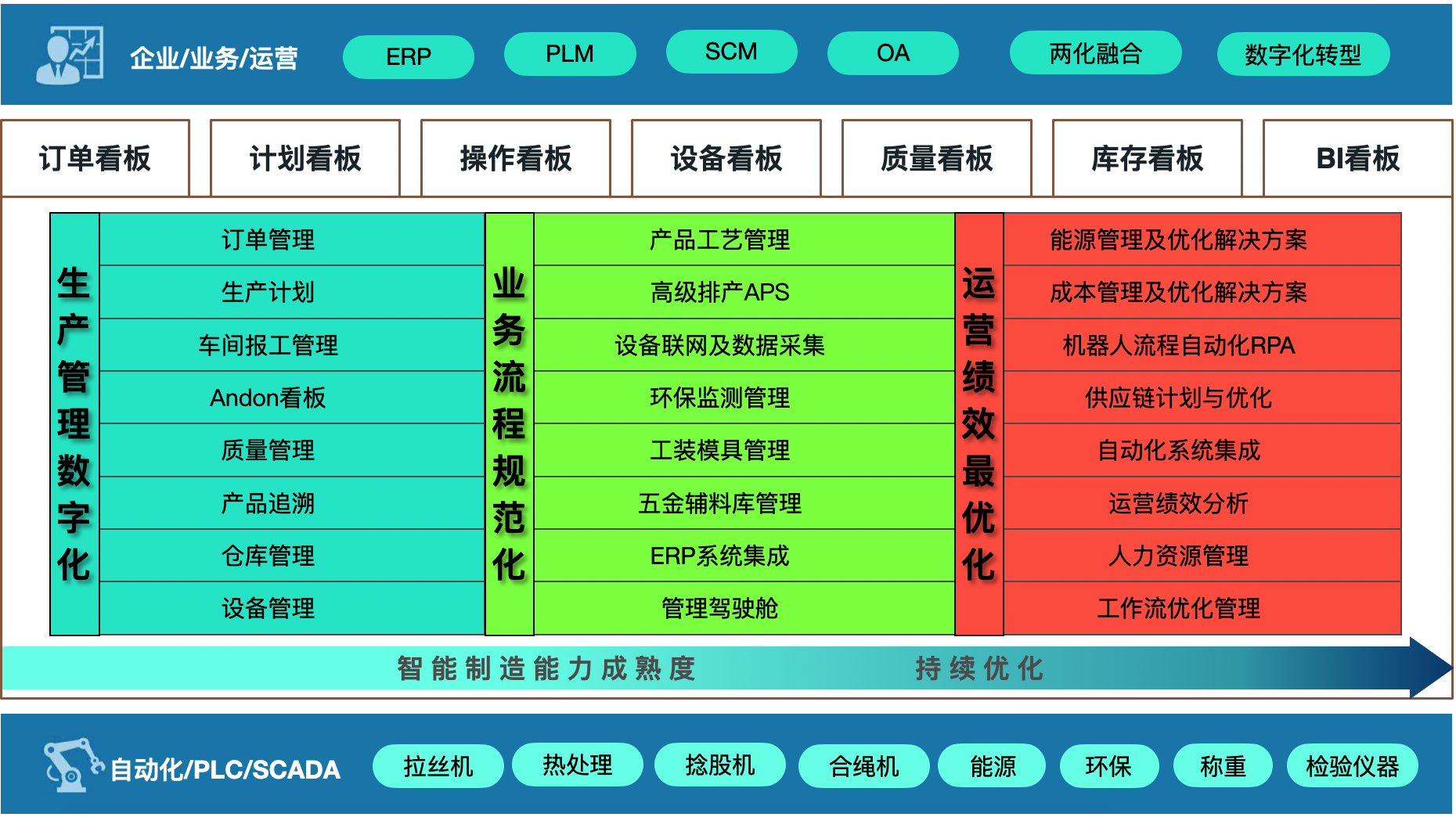This screenshot has width=1456, height=817.
Task: Click the 人力资源管理 cell
Action: point(1202,556)
